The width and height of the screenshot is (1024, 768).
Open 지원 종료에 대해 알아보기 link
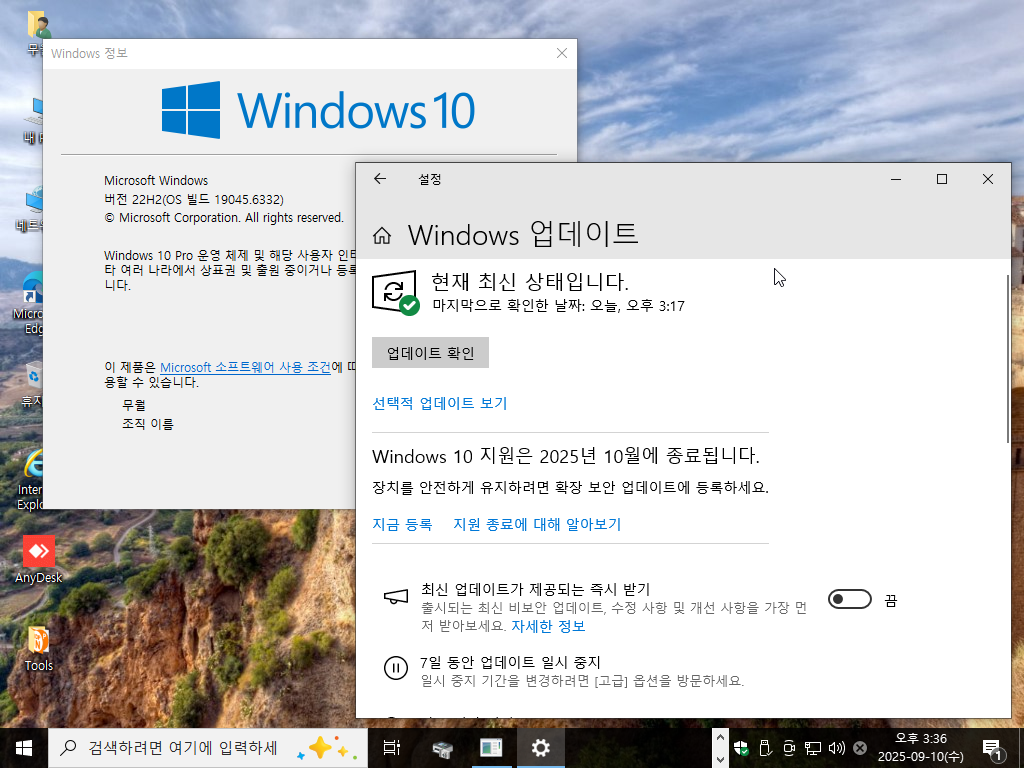(x=537, y=524)
